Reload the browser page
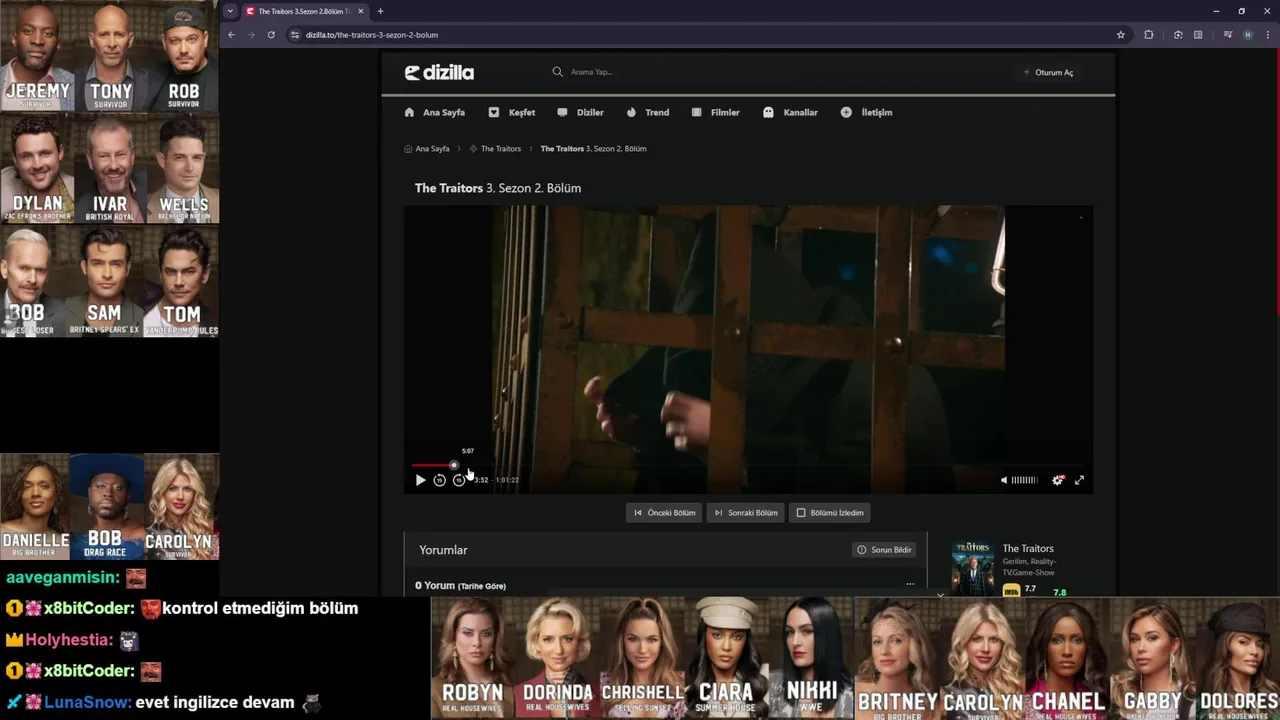 click(x=271, y=35)
